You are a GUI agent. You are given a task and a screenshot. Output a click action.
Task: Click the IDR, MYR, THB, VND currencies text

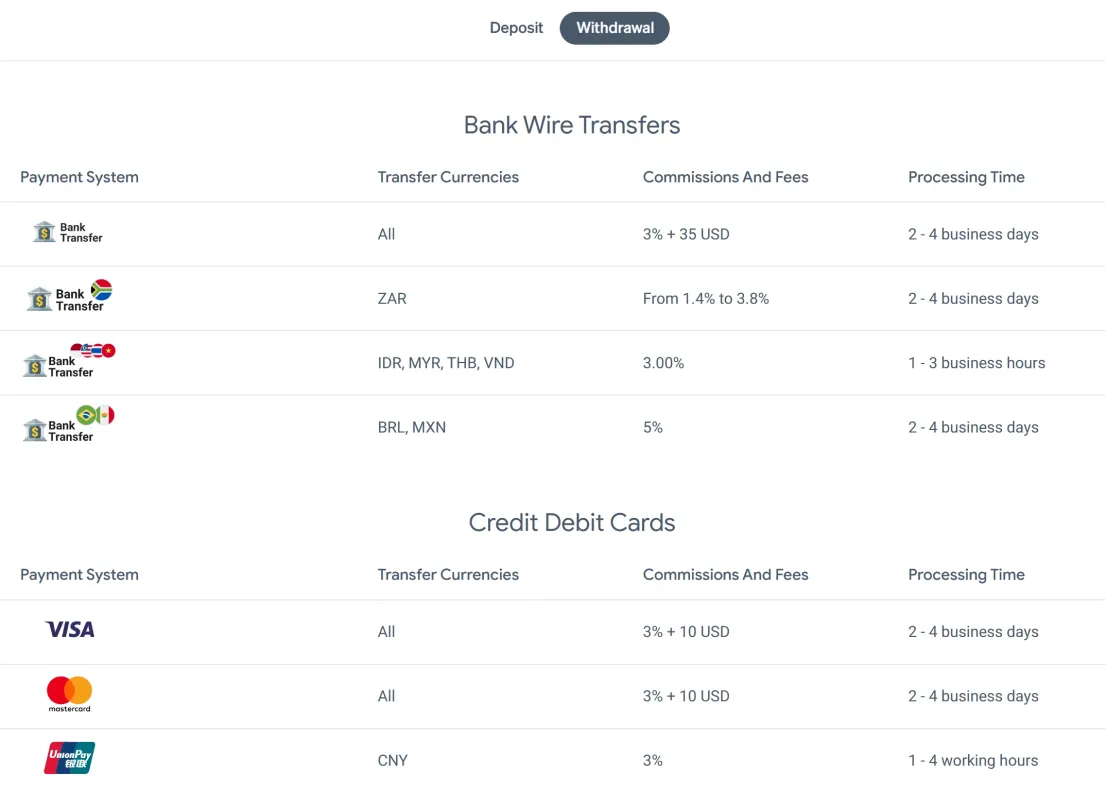tap(445, 363)
